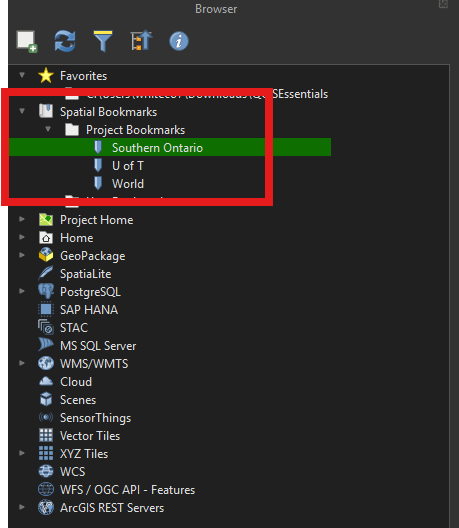The image size is (459, 528).
Task: Expand the WMS/WMTS node
Action: click(x=22, y=363)
